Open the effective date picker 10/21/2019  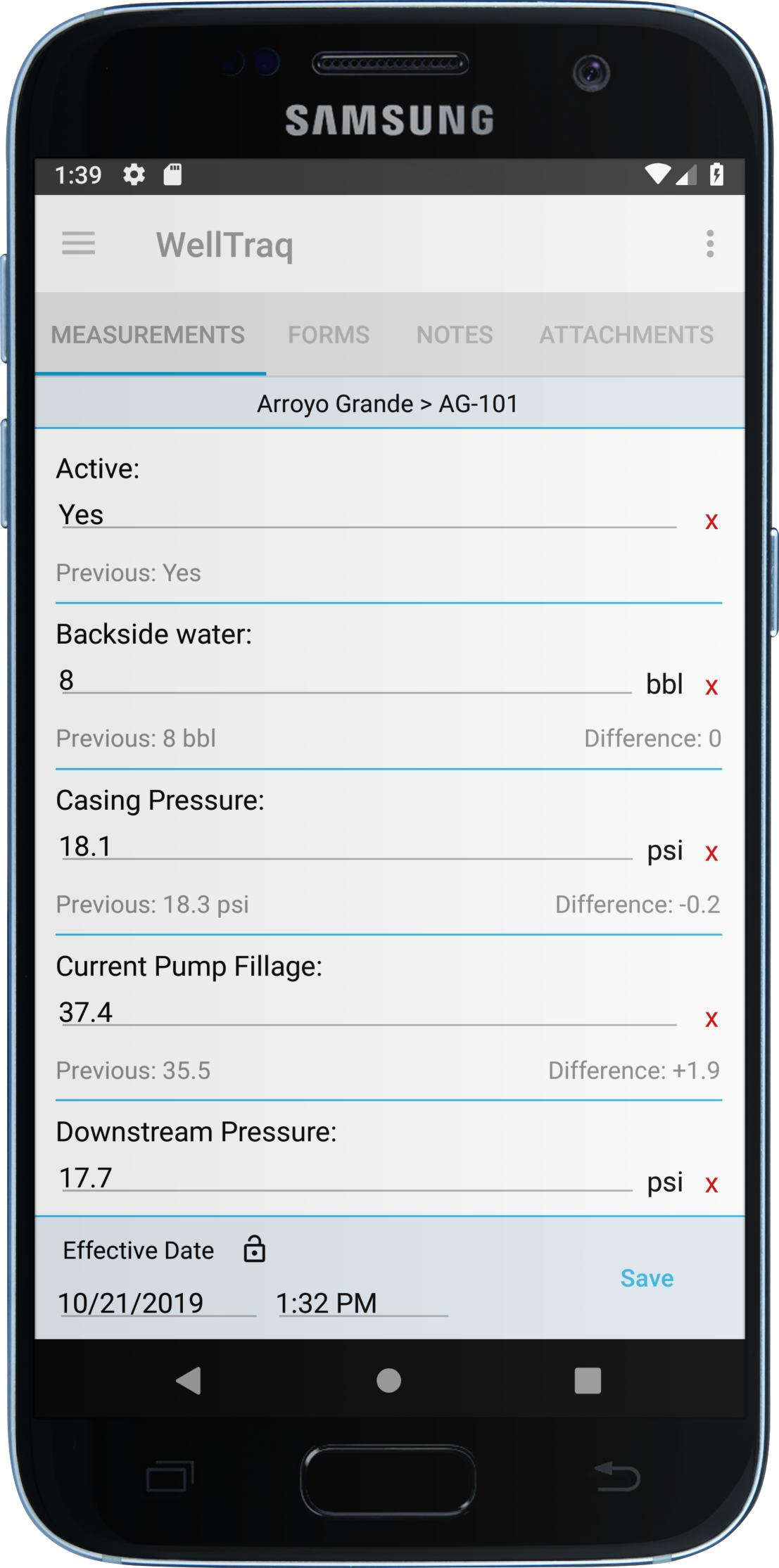(x=156, y=1303)
